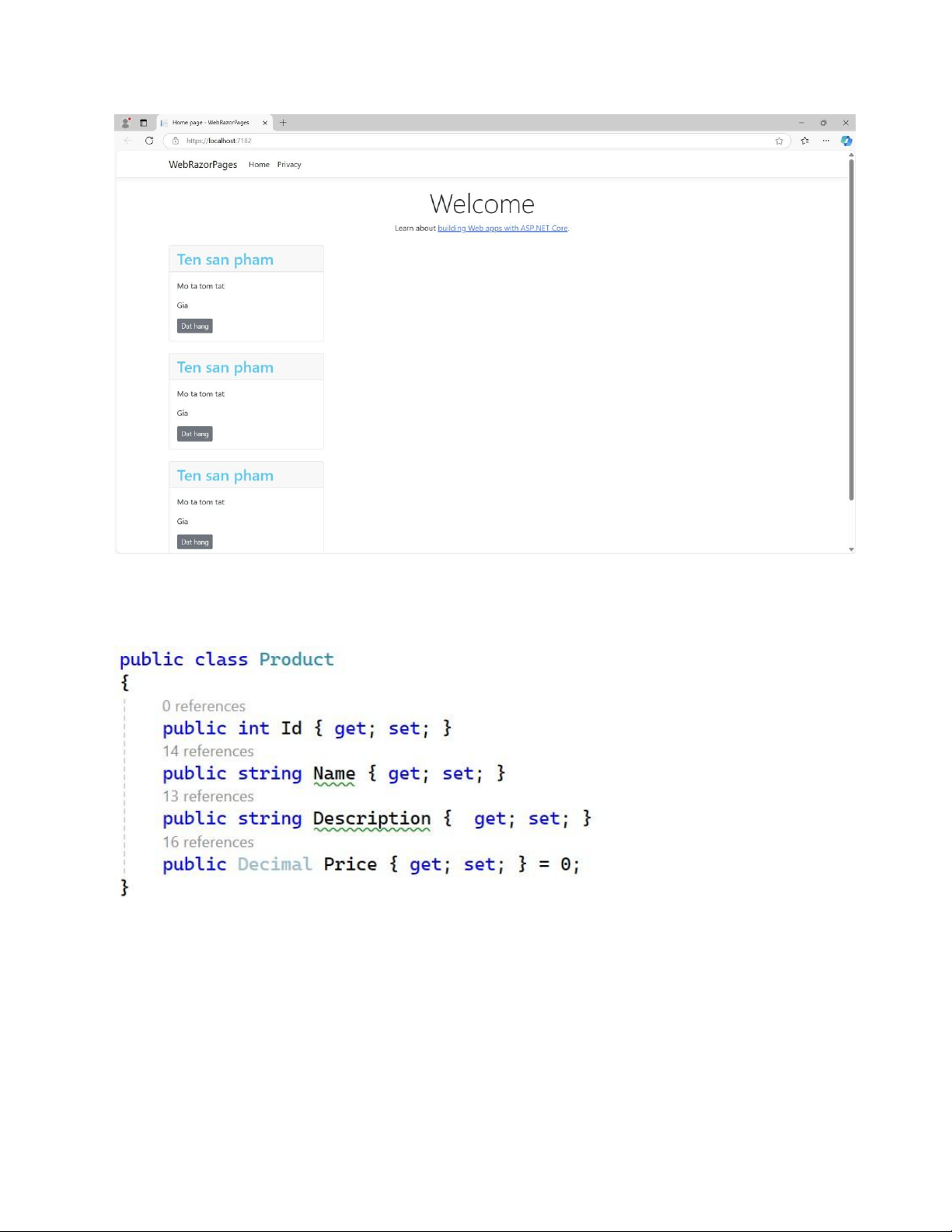Click the WebRazorPages brand link
This screenshot has width=952, height=1232.
tap(203, 165)
